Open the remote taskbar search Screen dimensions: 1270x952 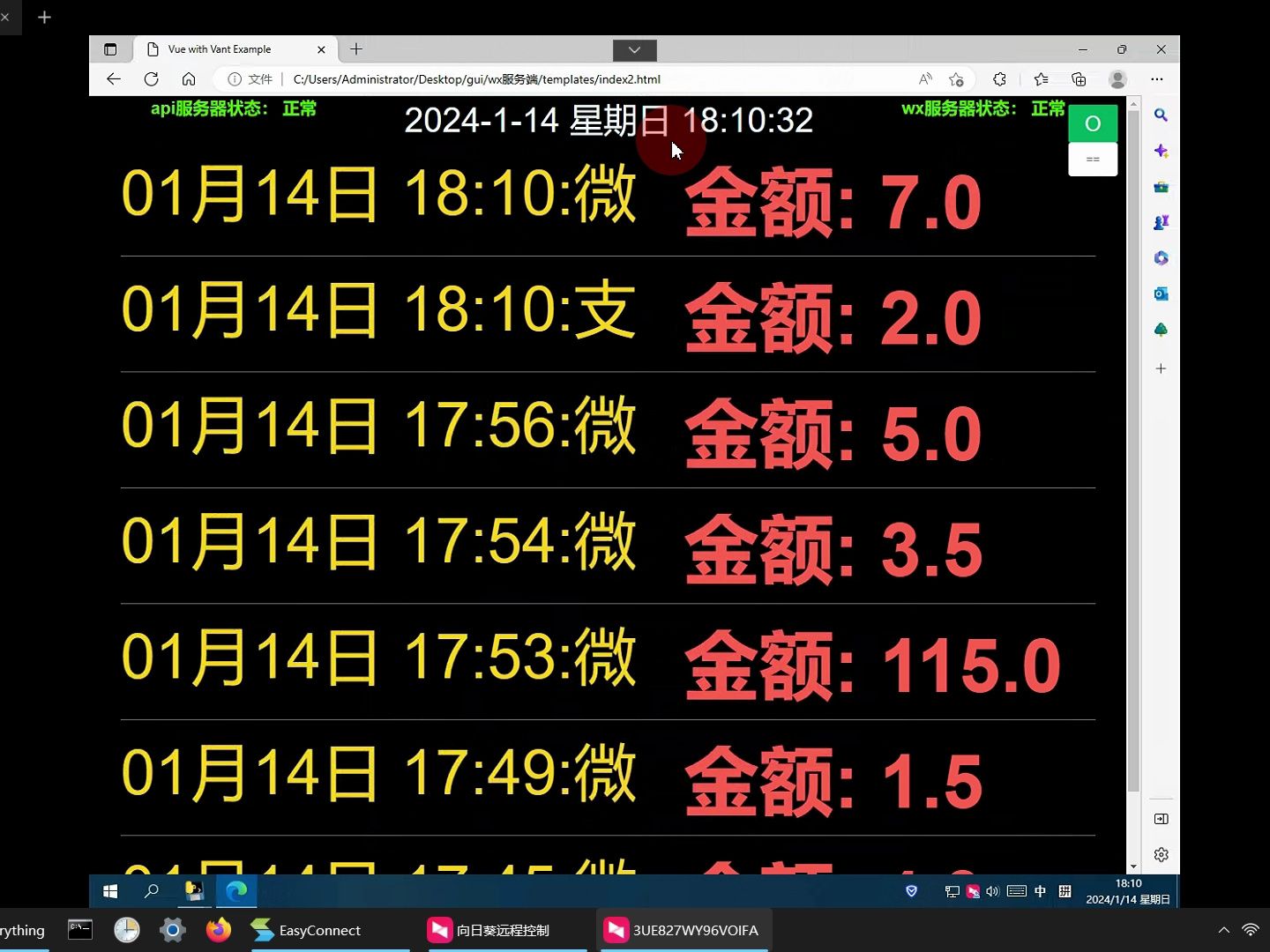[151, 891]
